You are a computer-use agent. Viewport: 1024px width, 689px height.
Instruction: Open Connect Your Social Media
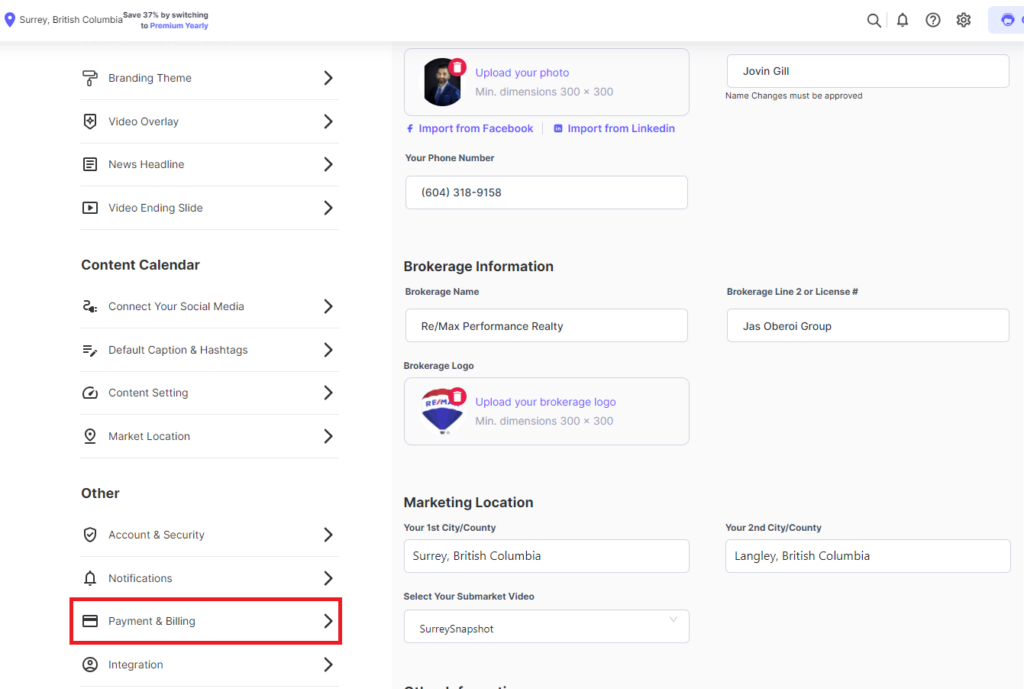tap(176, 307)
